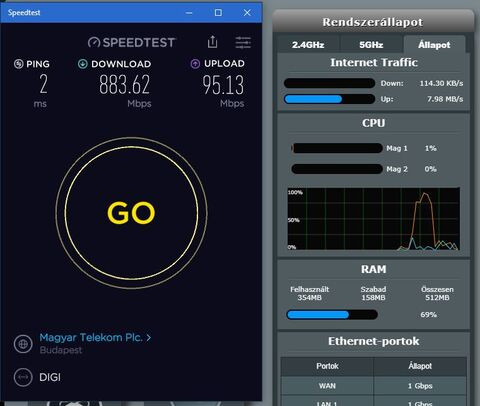Click the 69% RAM percentage
480x406 pixels.
[x=428, y=314]
